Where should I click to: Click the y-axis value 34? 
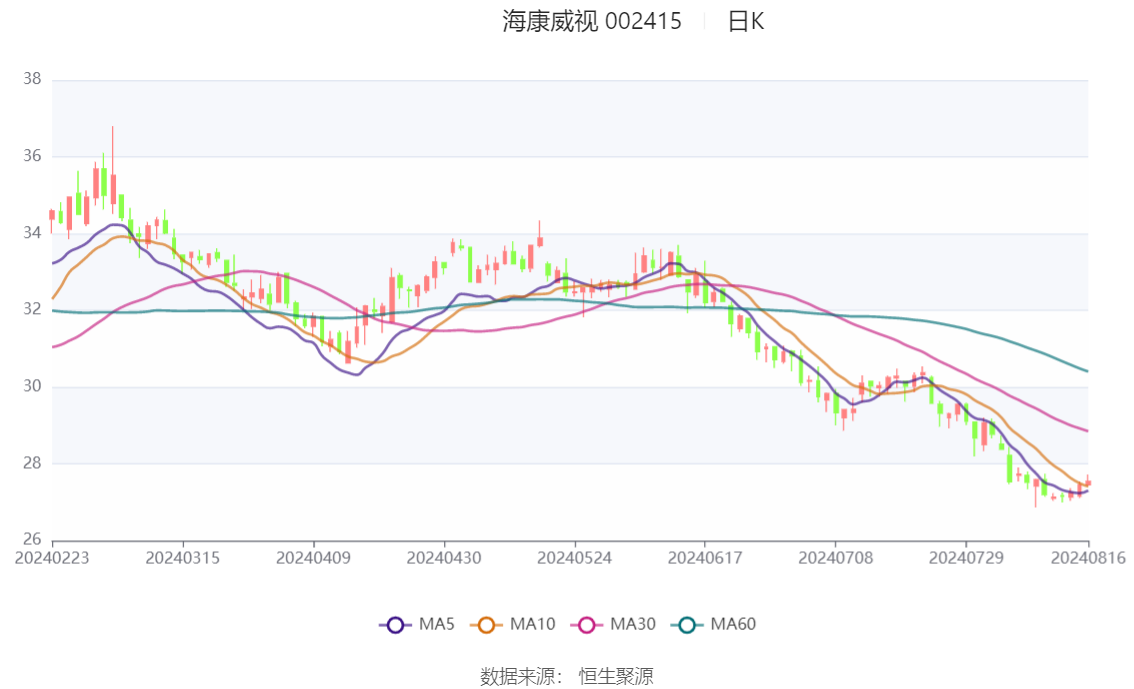[32, 233]
